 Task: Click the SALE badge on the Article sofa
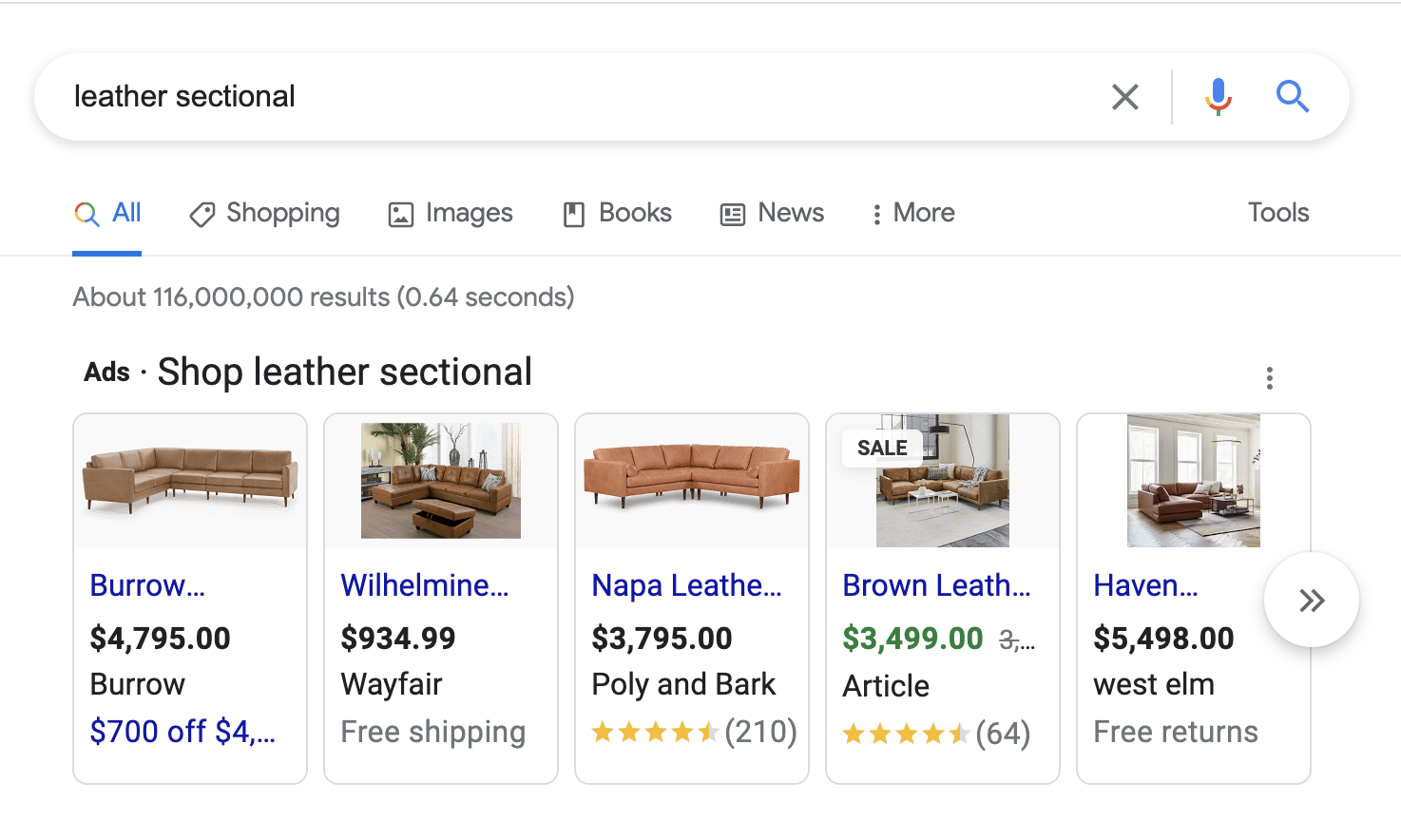(882, 448)
